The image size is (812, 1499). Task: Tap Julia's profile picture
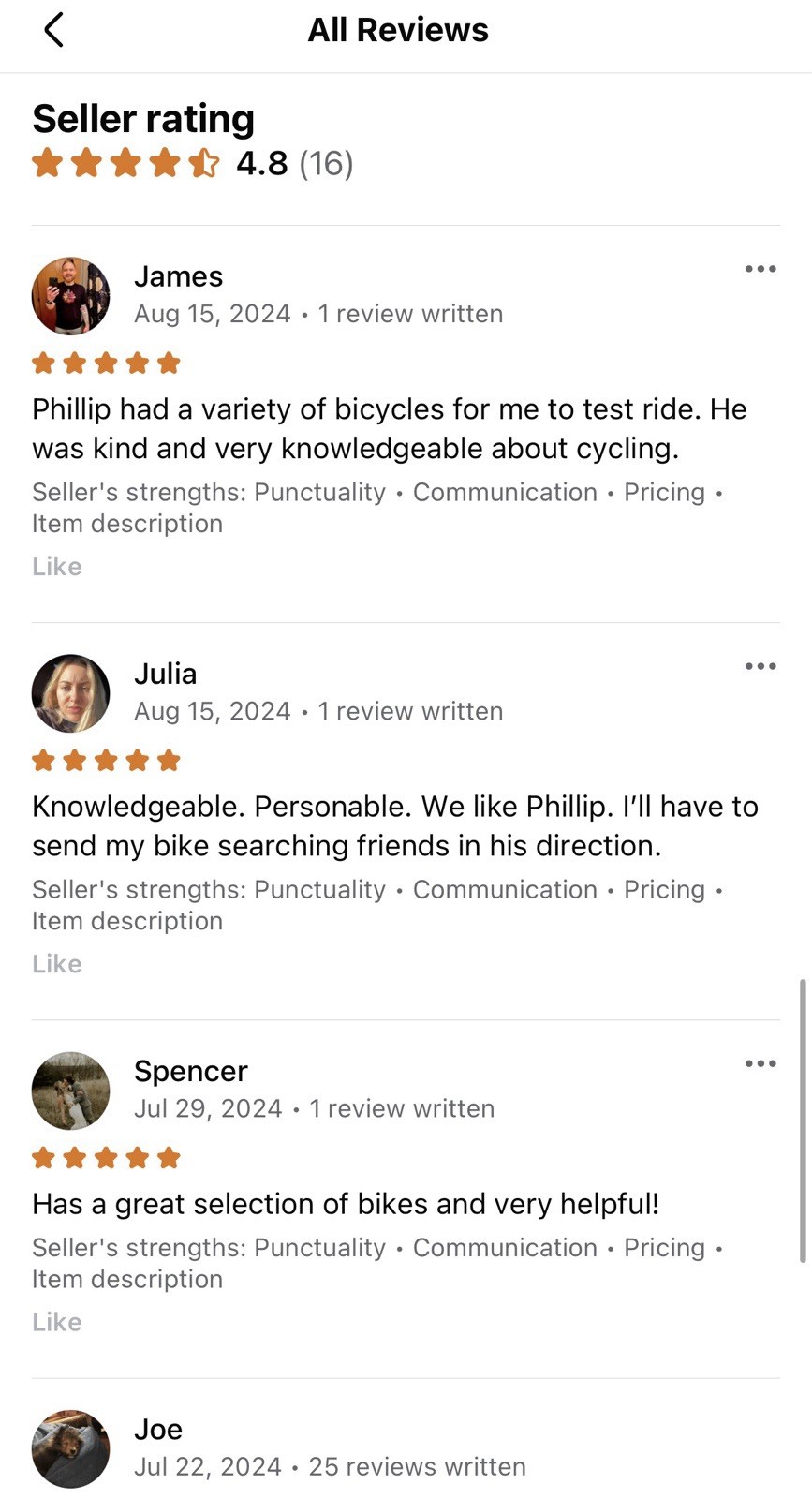pyautogui.click(x=71, y=693)
